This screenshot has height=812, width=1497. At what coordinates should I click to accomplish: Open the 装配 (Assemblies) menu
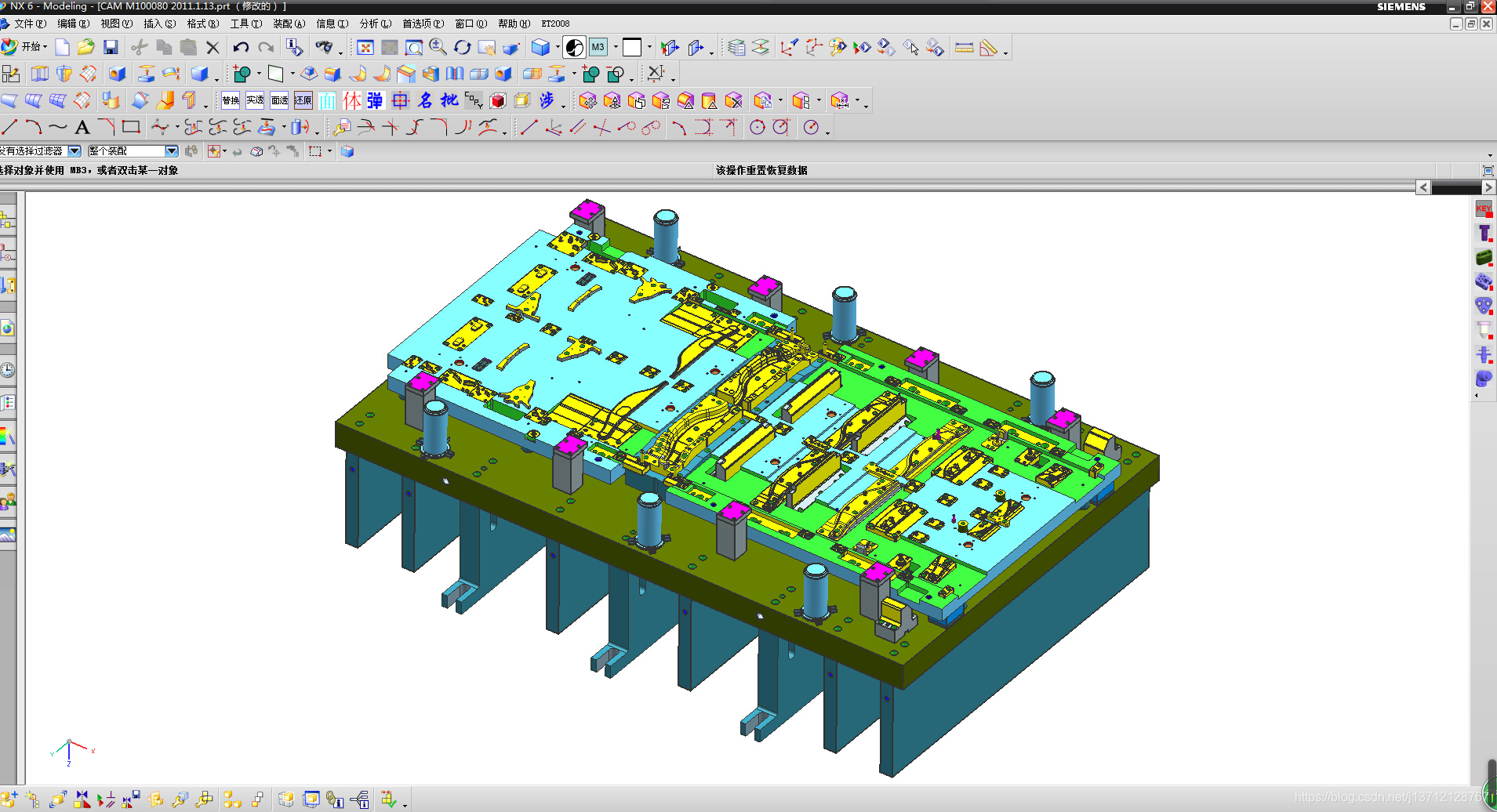289,24
